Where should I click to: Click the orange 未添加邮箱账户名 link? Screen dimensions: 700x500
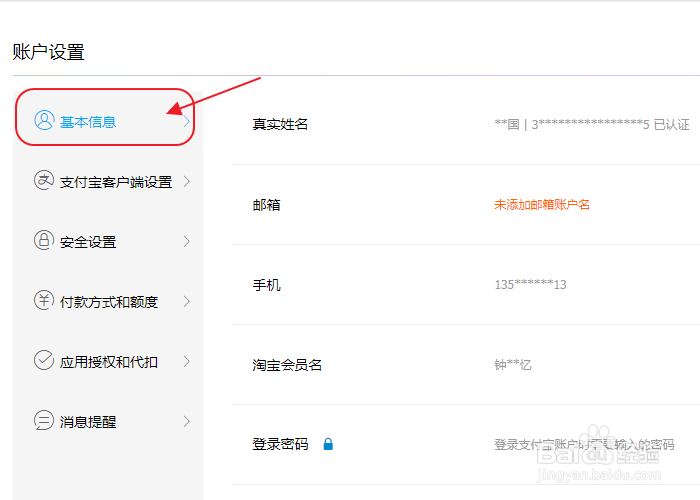click(x=542, y=205)
